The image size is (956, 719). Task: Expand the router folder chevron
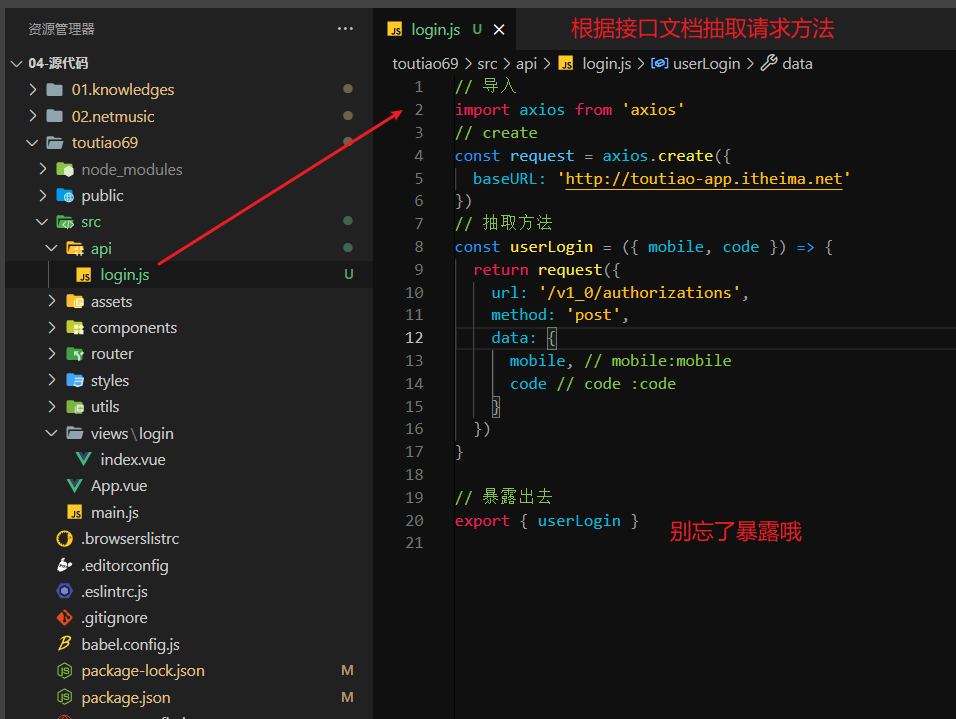coord(52,354)
